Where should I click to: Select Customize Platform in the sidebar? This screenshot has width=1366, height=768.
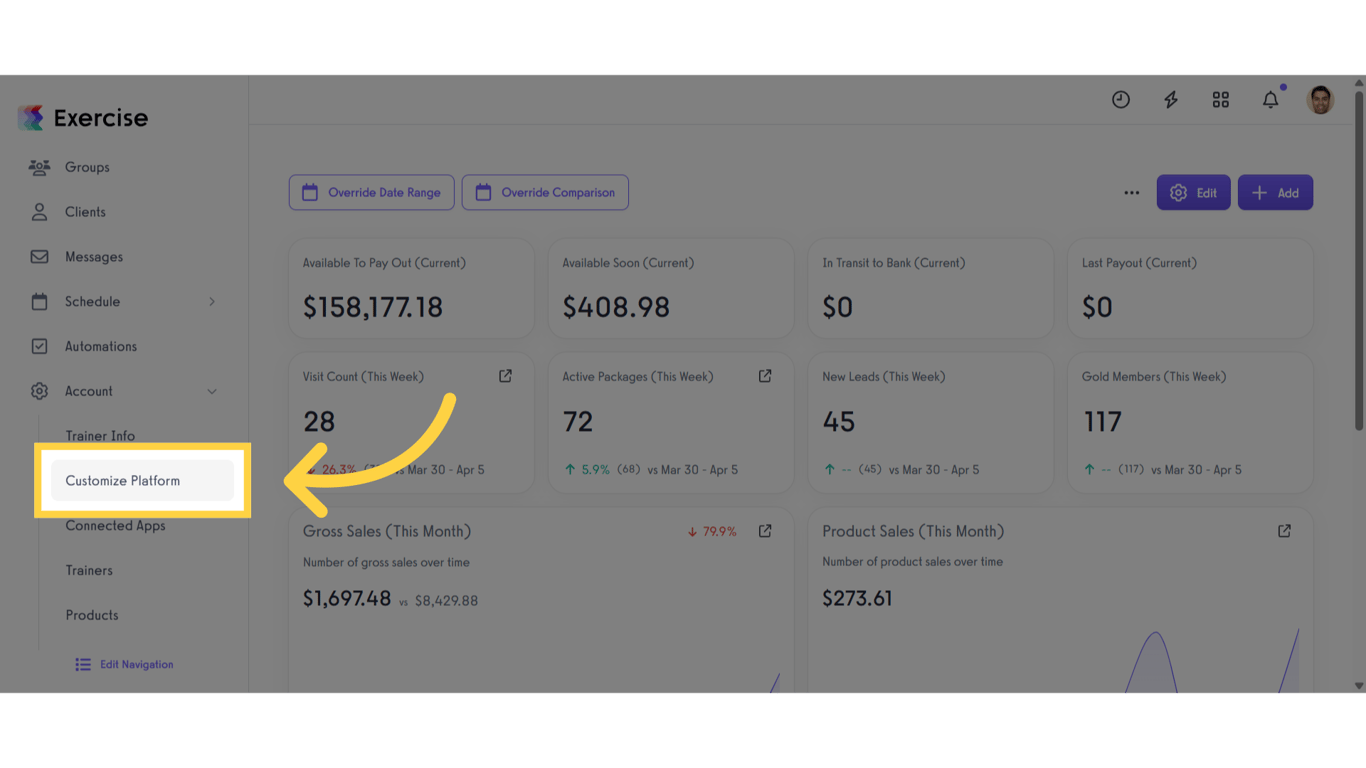pos(122,480)
